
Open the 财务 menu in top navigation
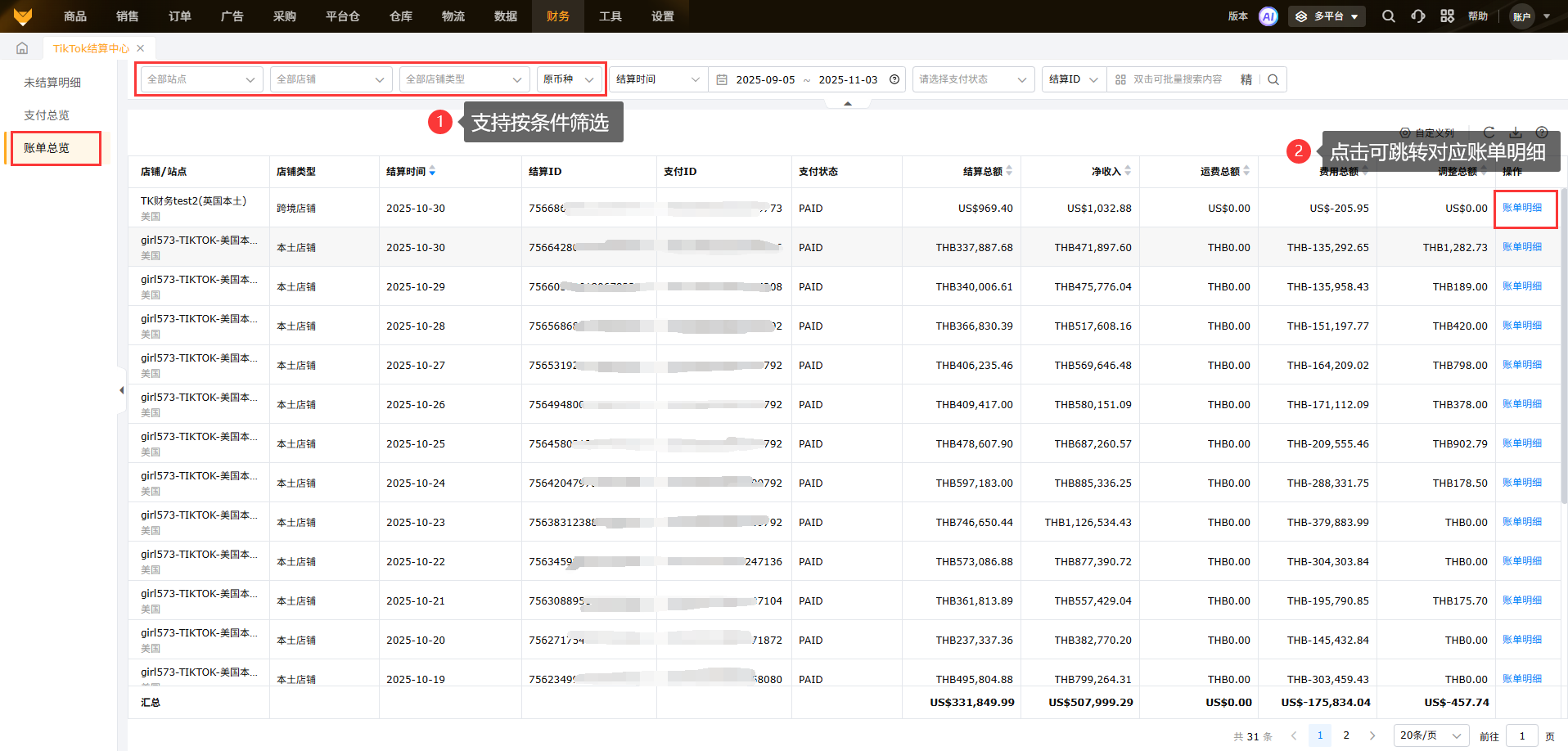pos(557,16)
